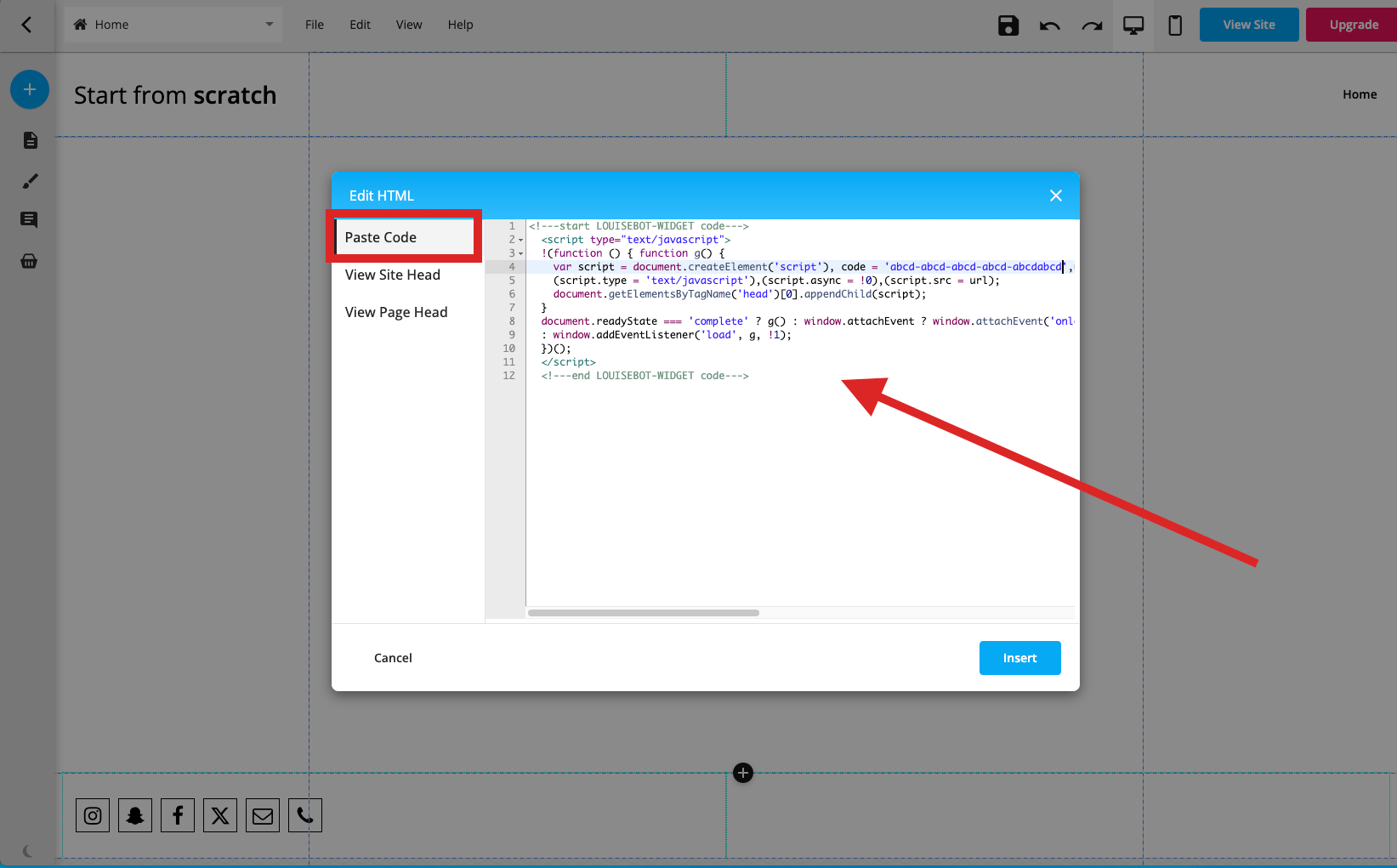Click the phone social icon

click(305, 815)
